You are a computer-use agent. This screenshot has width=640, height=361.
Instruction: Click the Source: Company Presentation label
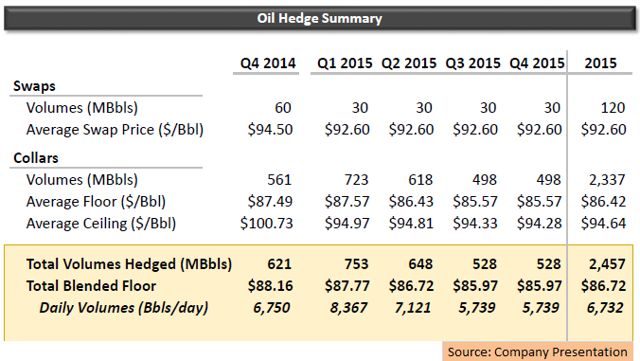click(538, 352)
